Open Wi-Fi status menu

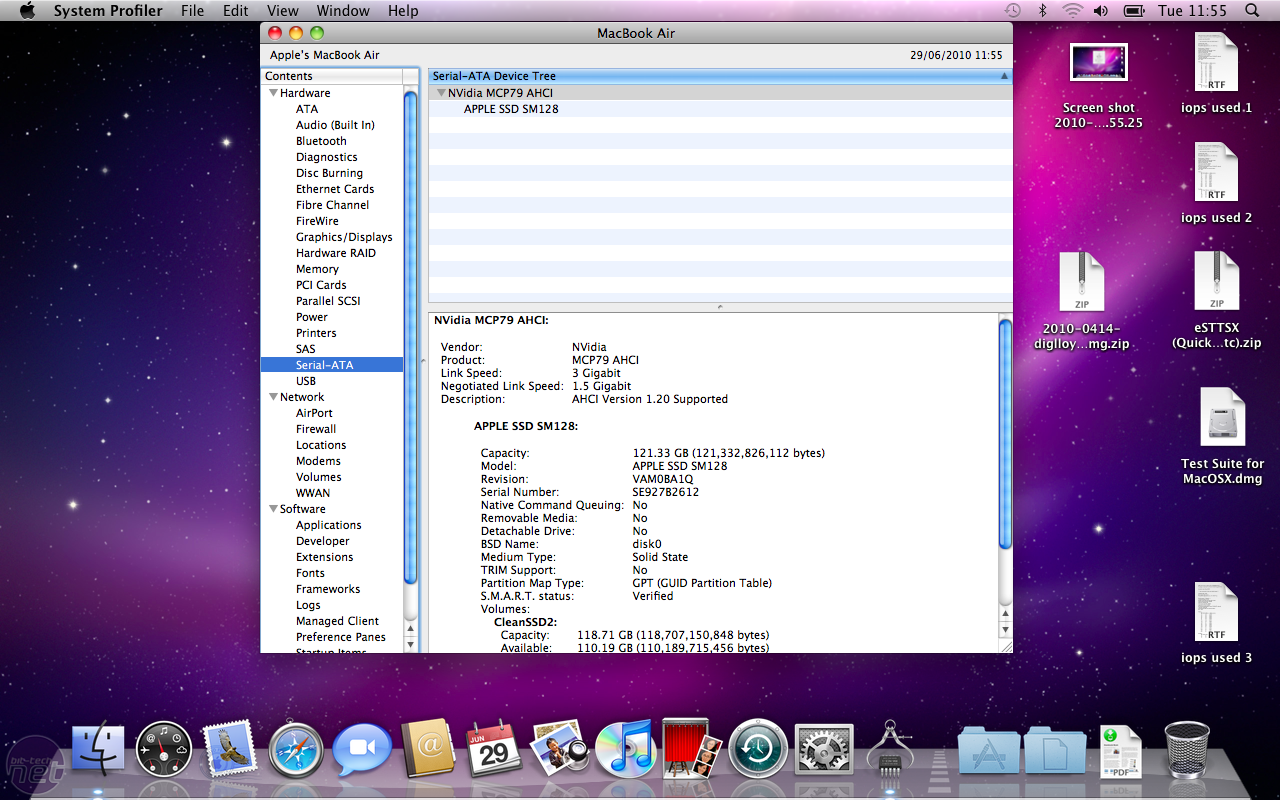coord(1072,11)
